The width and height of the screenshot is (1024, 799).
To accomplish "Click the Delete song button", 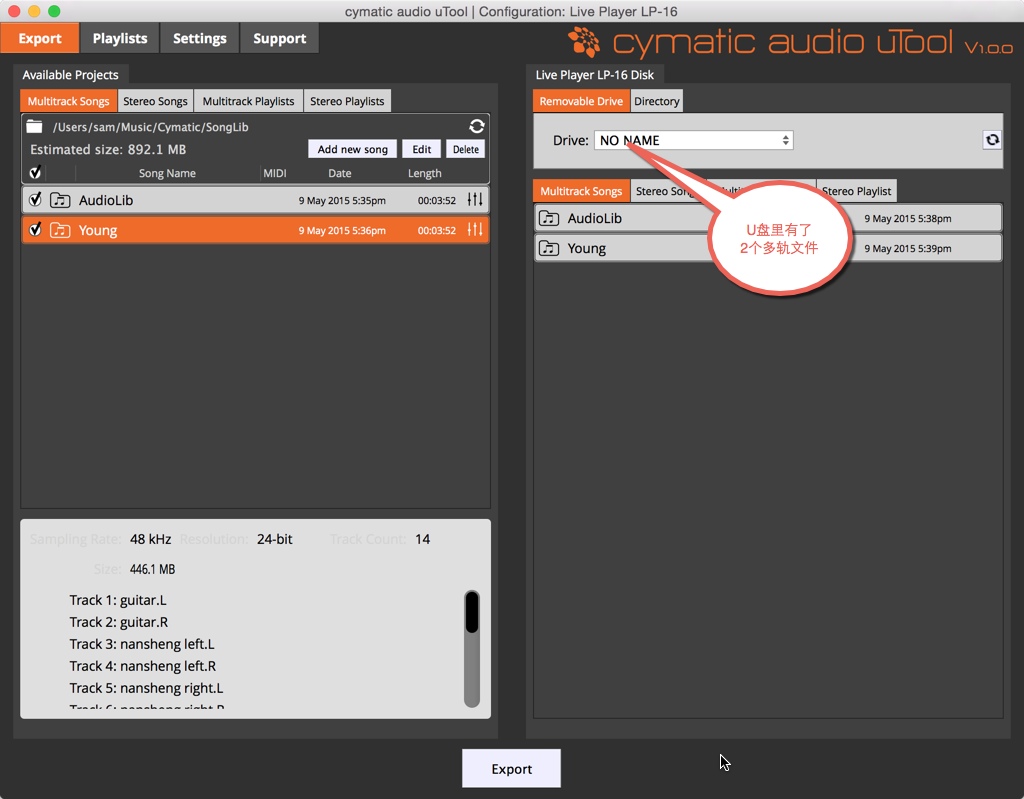I will tap(466, 149).
